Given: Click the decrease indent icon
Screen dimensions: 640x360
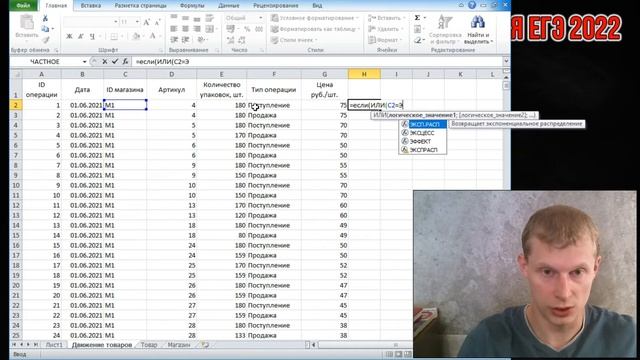Looking at the screenshot, I should coord(174,40).
